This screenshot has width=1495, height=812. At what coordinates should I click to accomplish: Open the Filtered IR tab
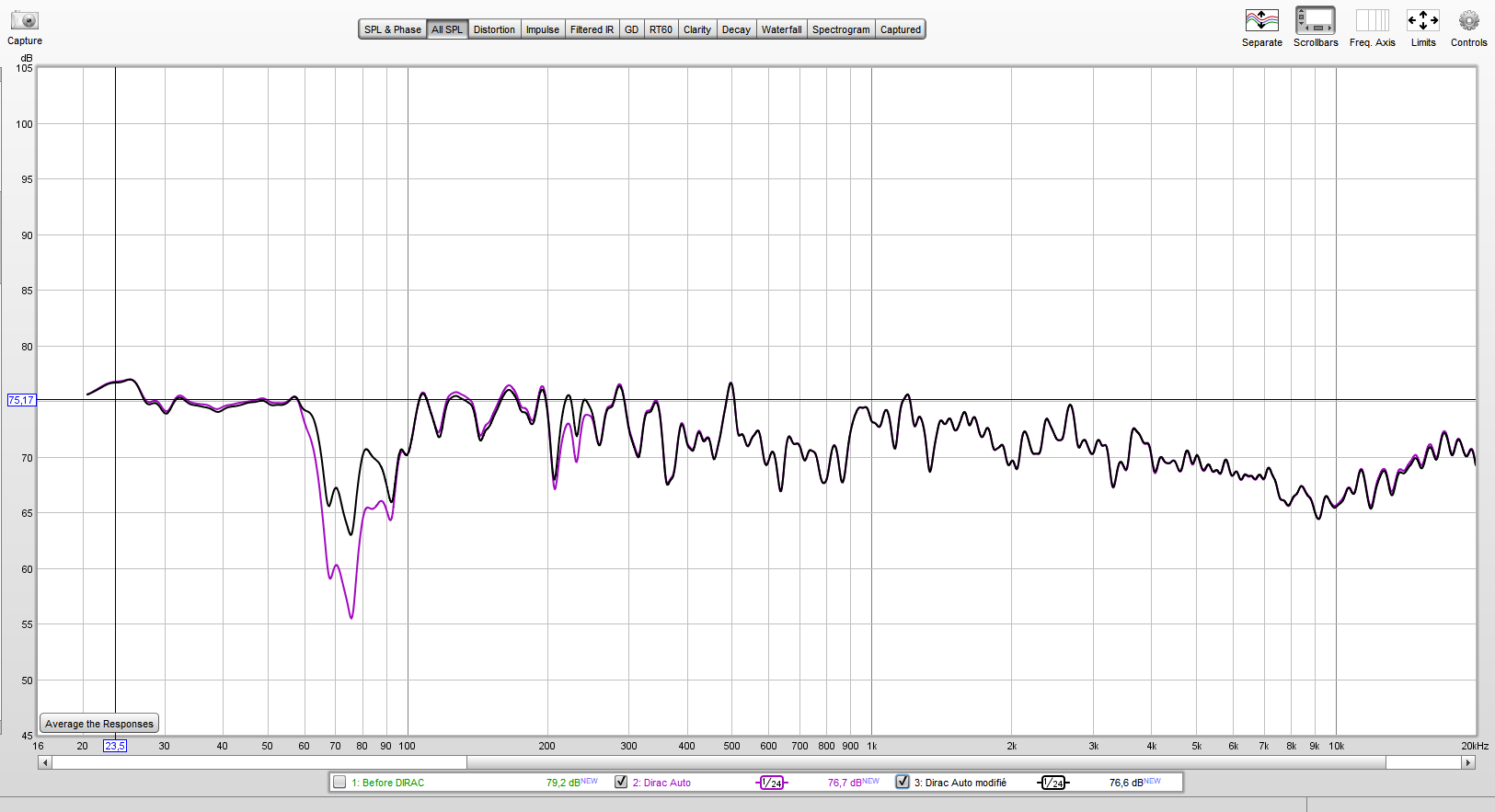pyautogui.click(x=592, y=29)
